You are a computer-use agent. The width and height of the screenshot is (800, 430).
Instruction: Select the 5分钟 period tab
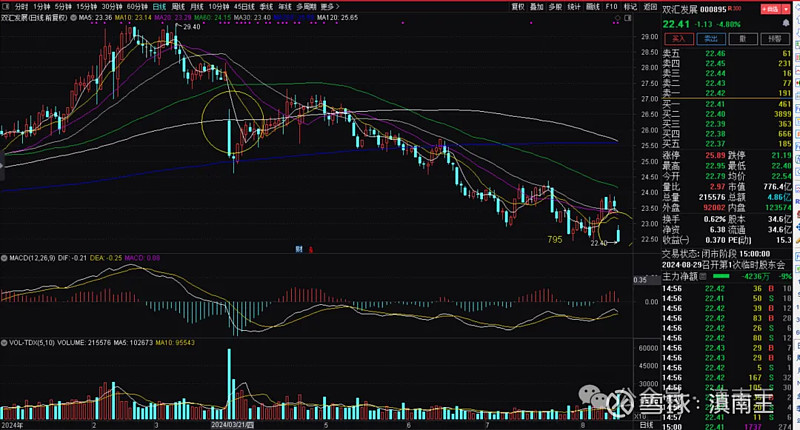63,7
